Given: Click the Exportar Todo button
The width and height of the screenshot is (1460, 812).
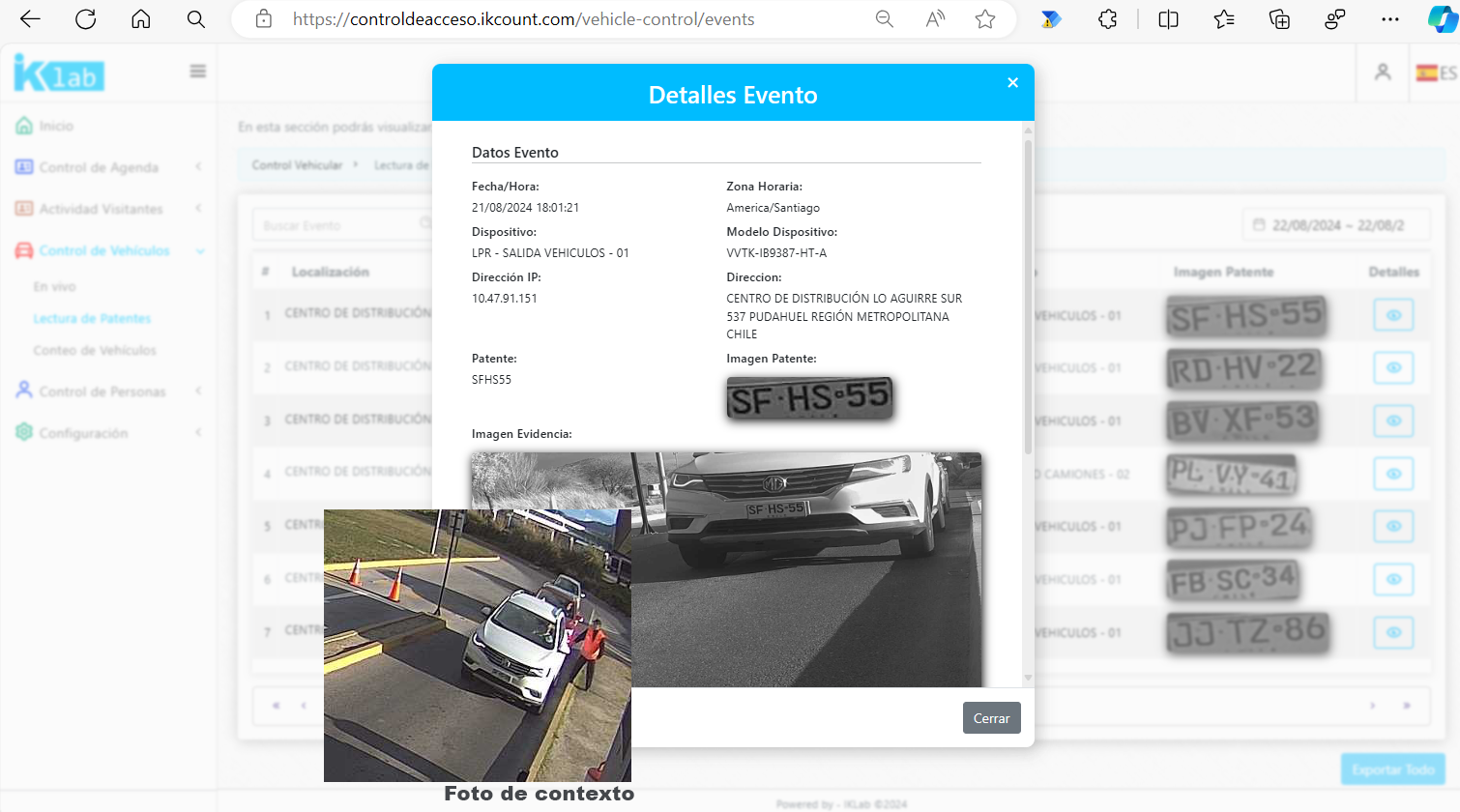Looking at the screenshot, I should tap(1393, 769).
